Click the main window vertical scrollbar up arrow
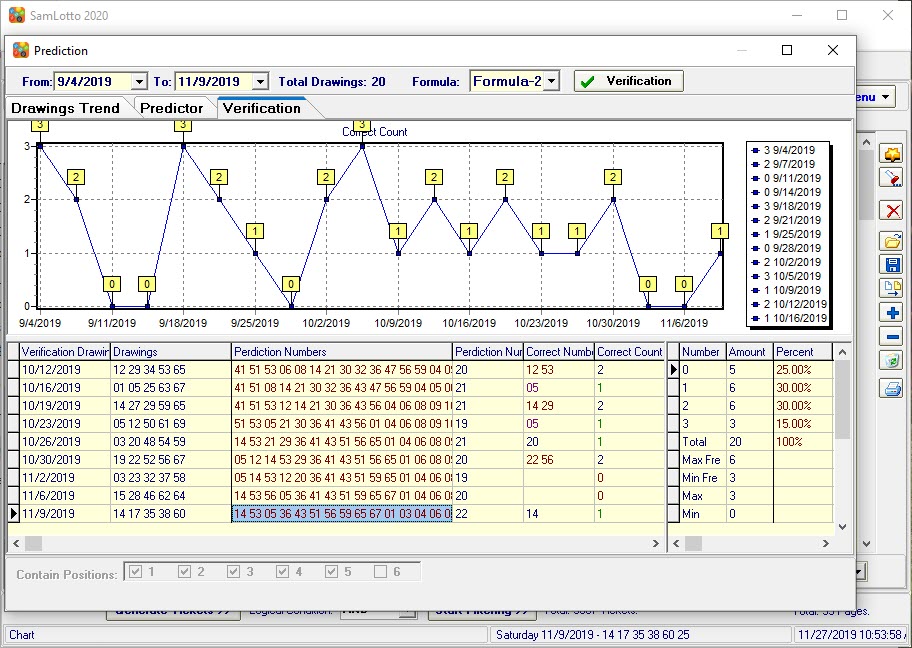Screen dimensions: 912x648 point(866,142)
